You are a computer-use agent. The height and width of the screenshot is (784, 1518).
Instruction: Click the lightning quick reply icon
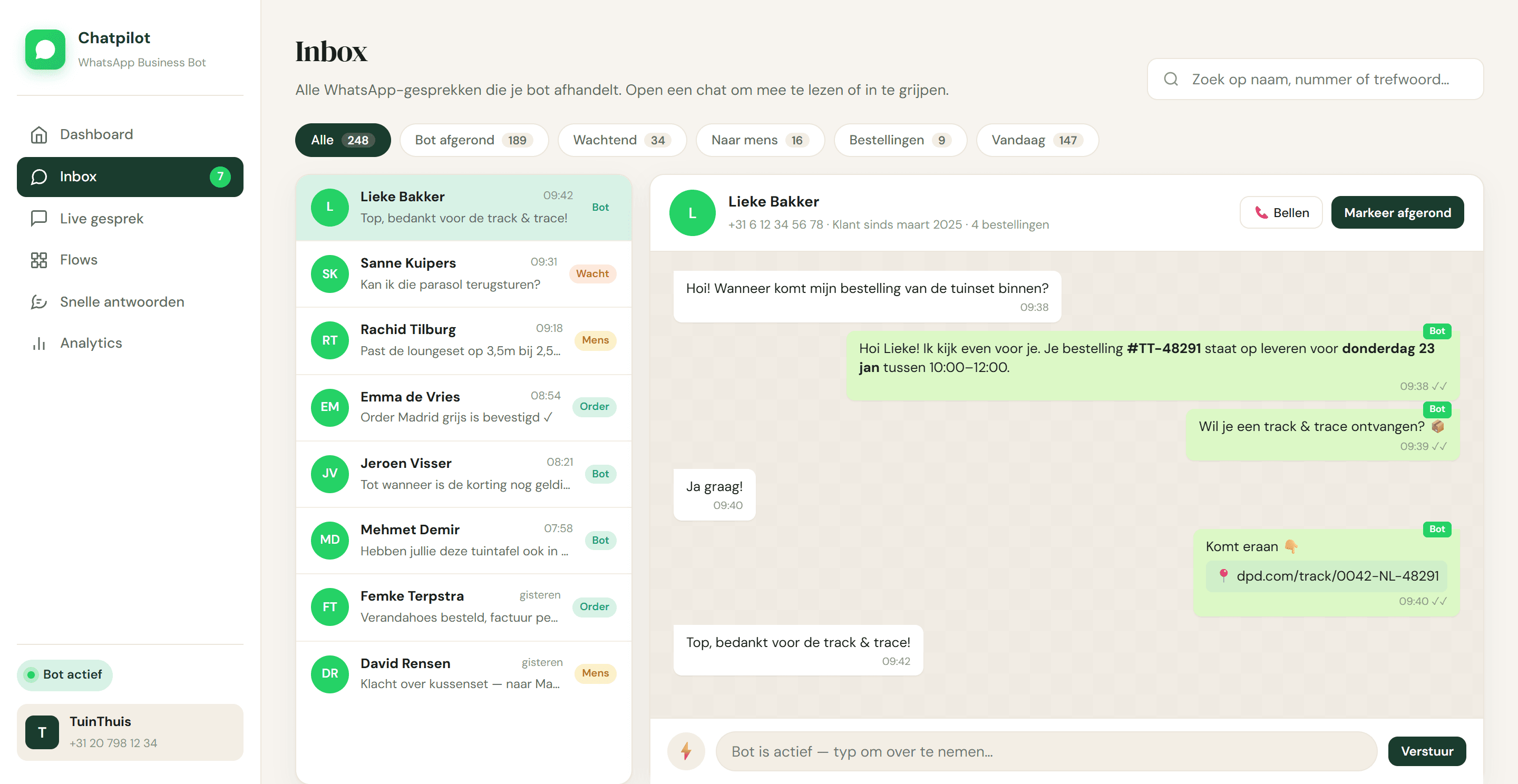coord(686,751)
